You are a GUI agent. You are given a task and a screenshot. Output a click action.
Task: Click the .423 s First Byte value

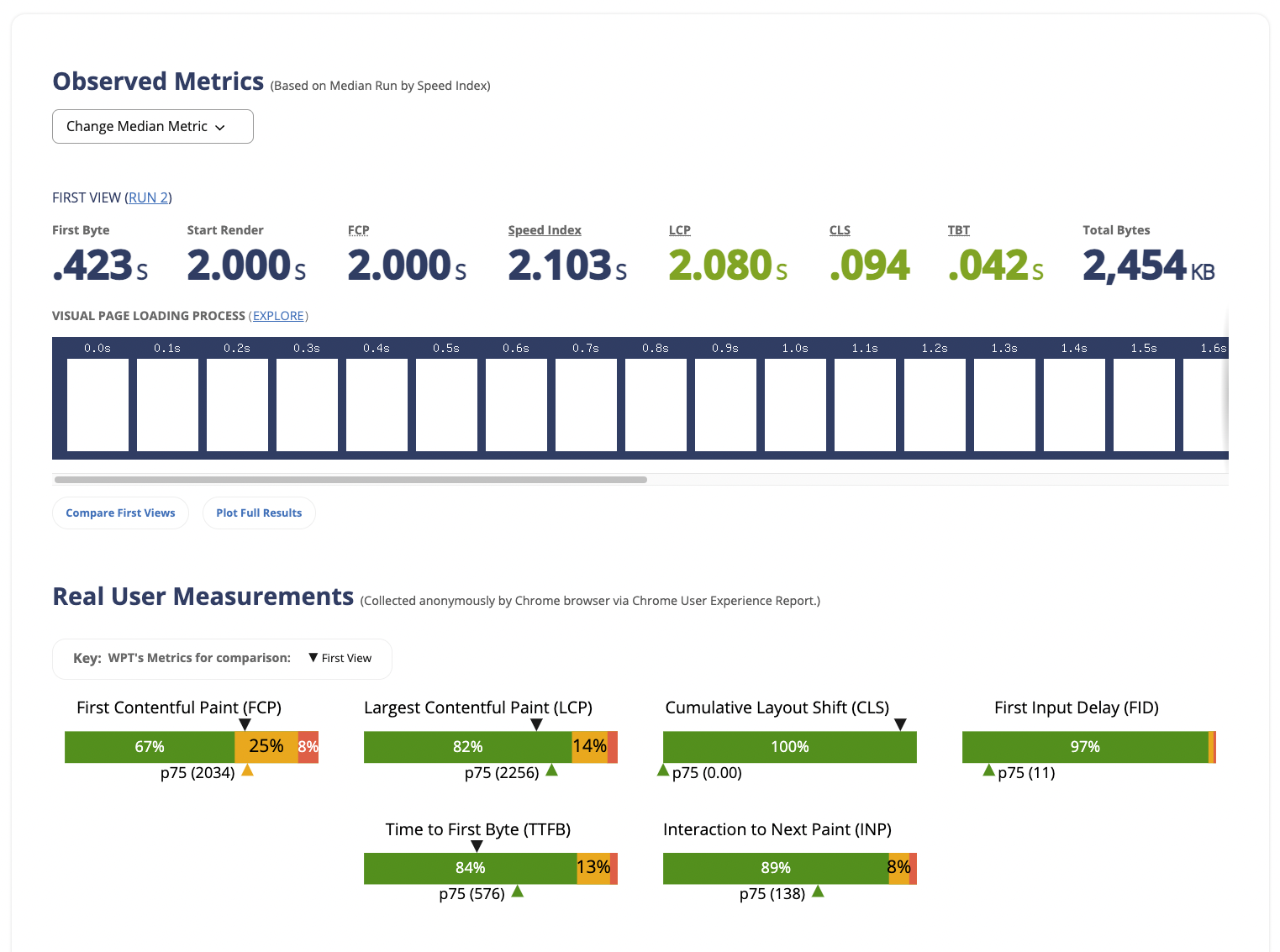click(x=100, y=266)
